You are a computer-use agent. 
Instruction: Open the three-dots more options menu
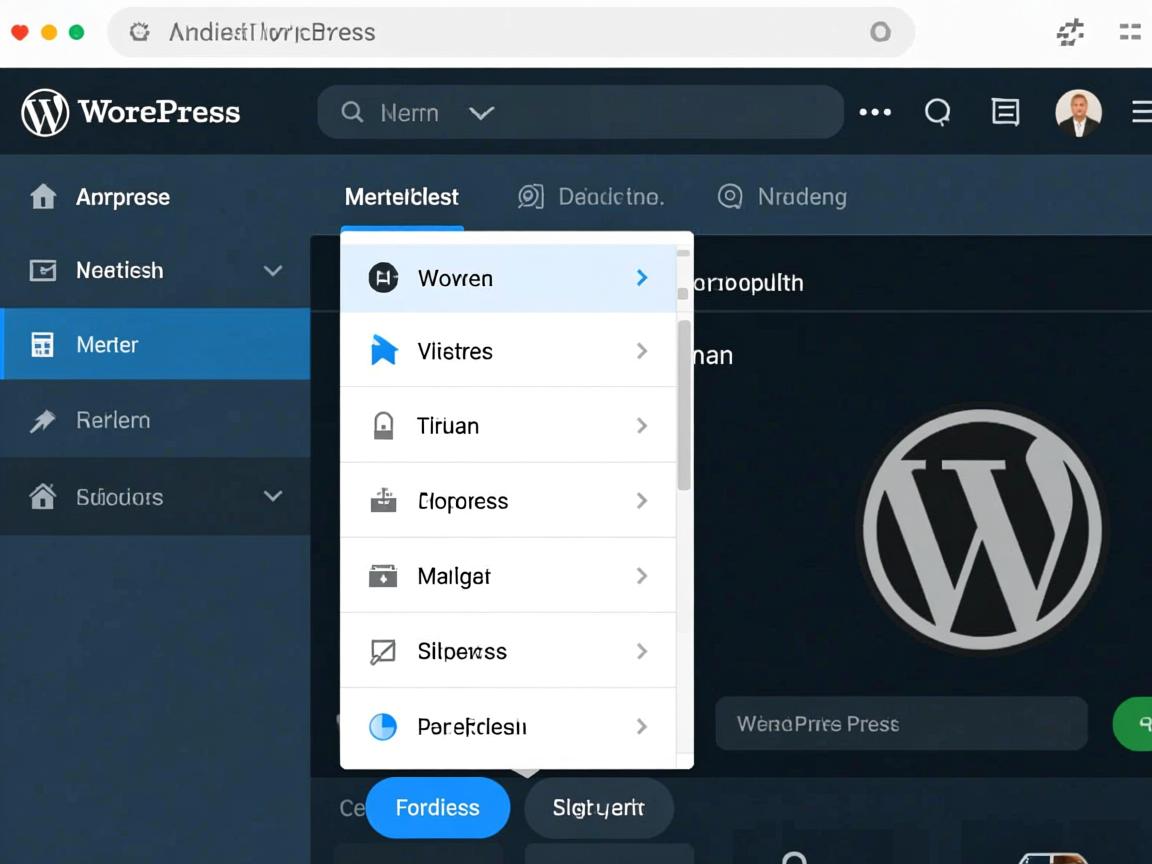[875, 112]
